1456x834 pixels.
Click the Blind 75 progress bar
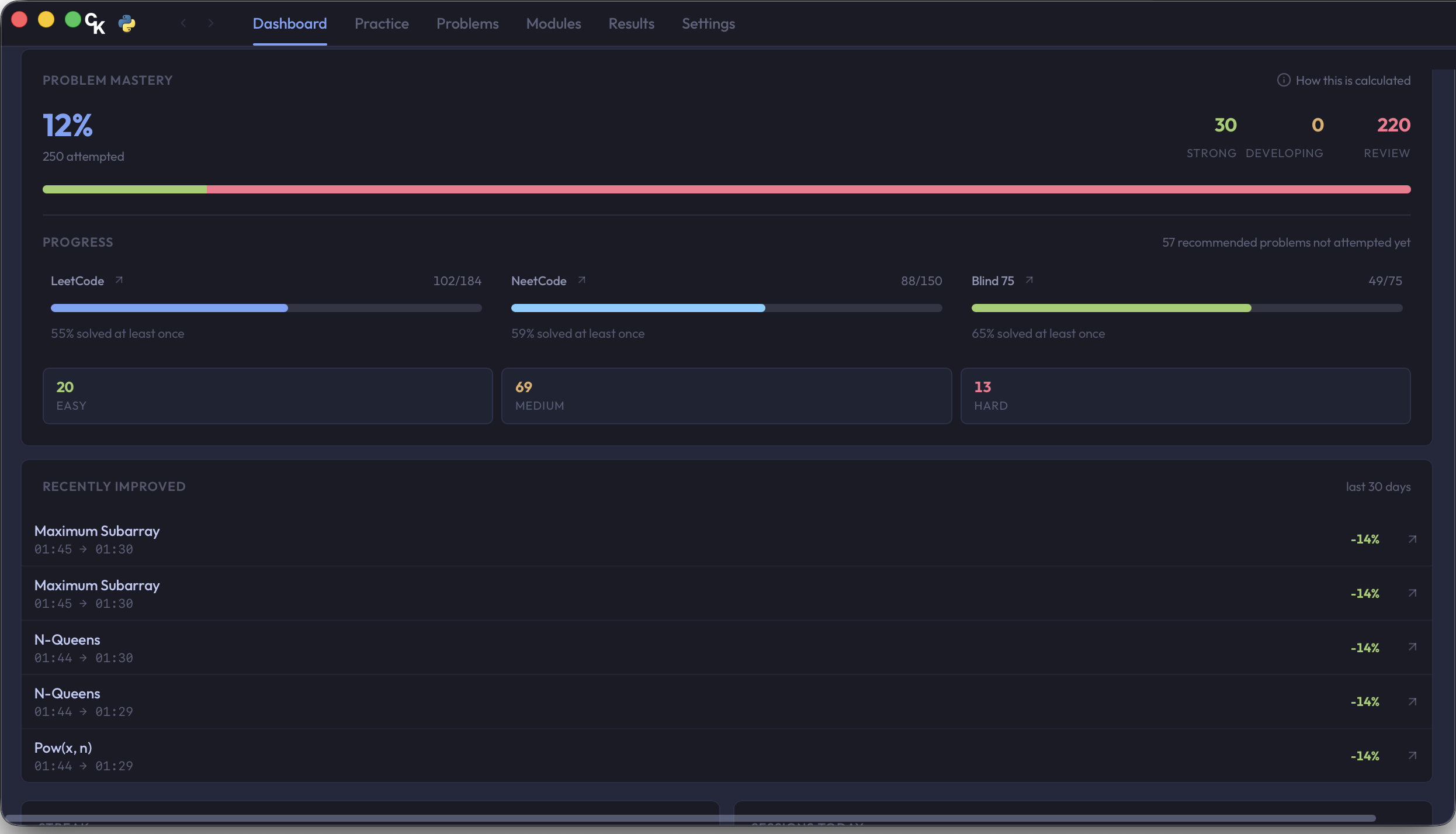pyautogui.click(x=1187, y=308)
